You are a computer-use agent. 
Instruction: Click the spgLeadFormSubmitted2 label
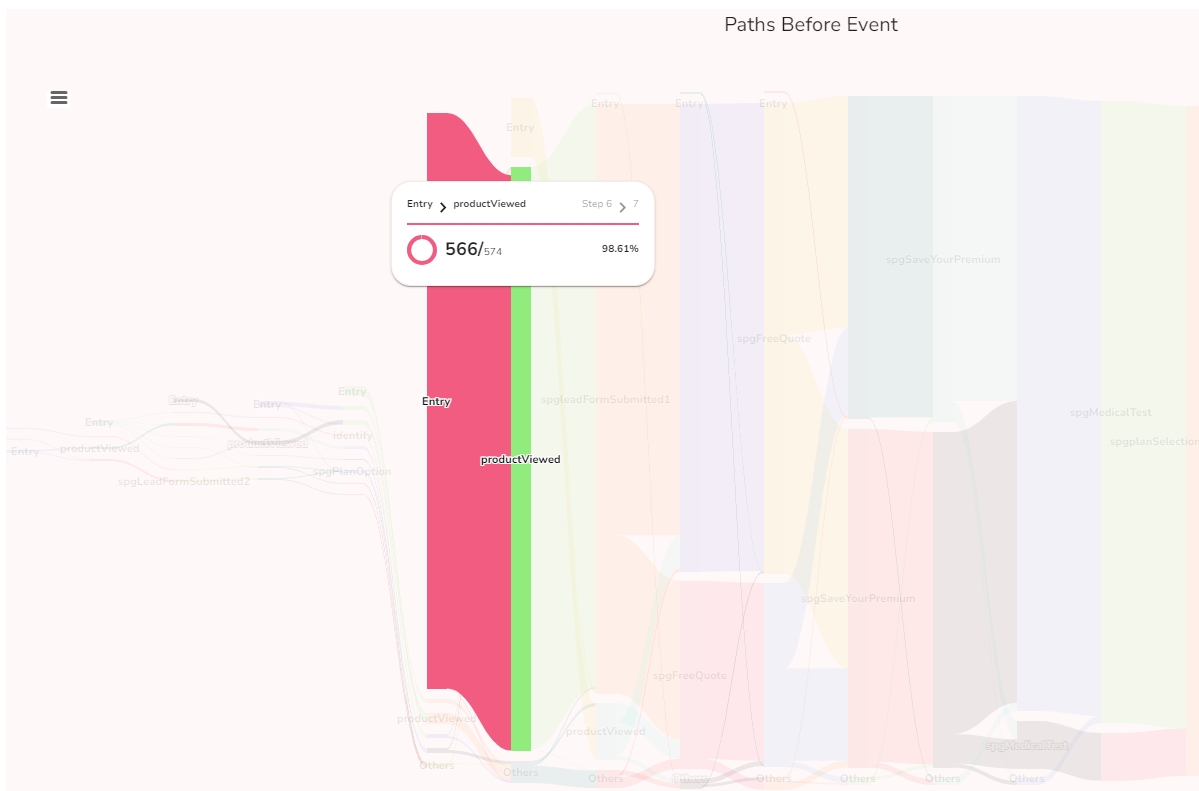tap(184, 481)
